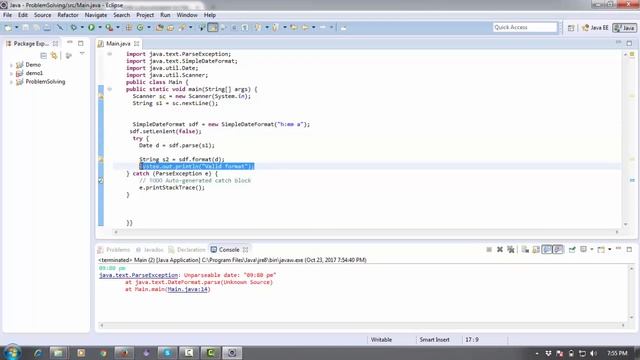Viewport: 640px width, 360px height.
Task: Click the Open Task toolbar icon
Action: coord(170,28)
